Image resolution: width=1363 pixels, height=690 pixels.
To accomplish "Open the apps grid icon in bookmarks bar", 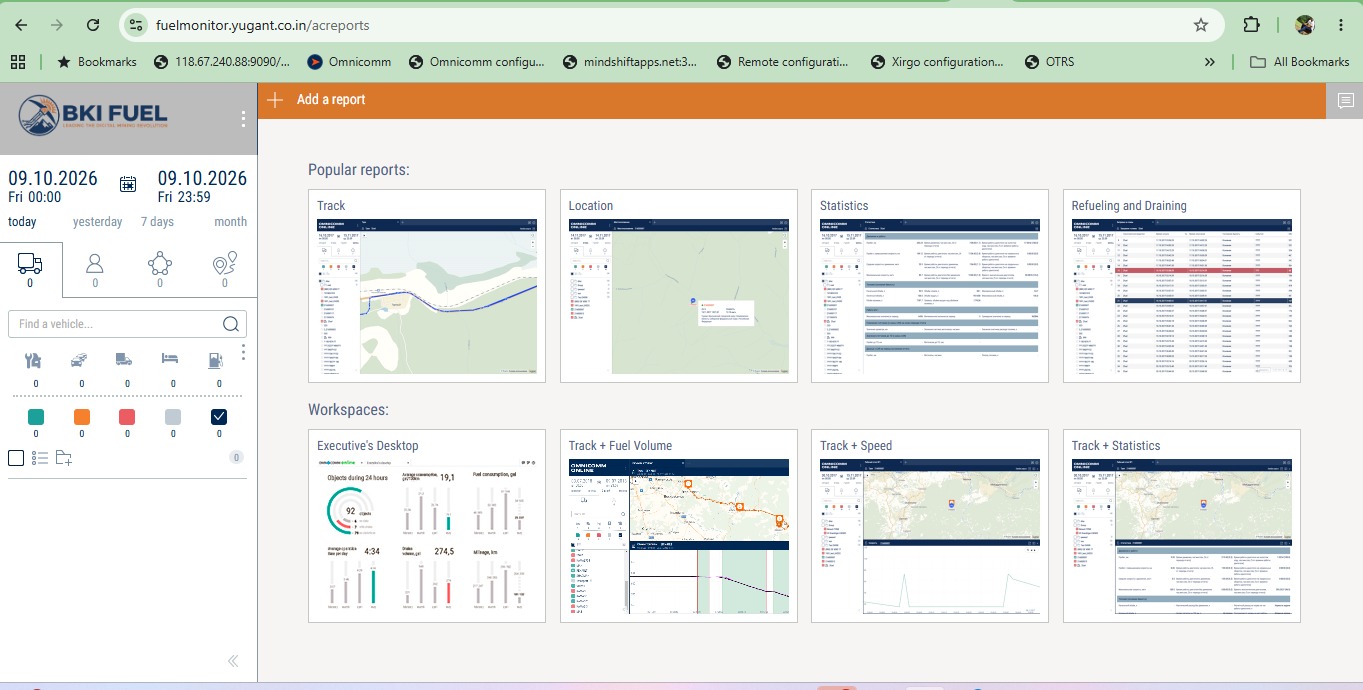I will coord(18,62).
